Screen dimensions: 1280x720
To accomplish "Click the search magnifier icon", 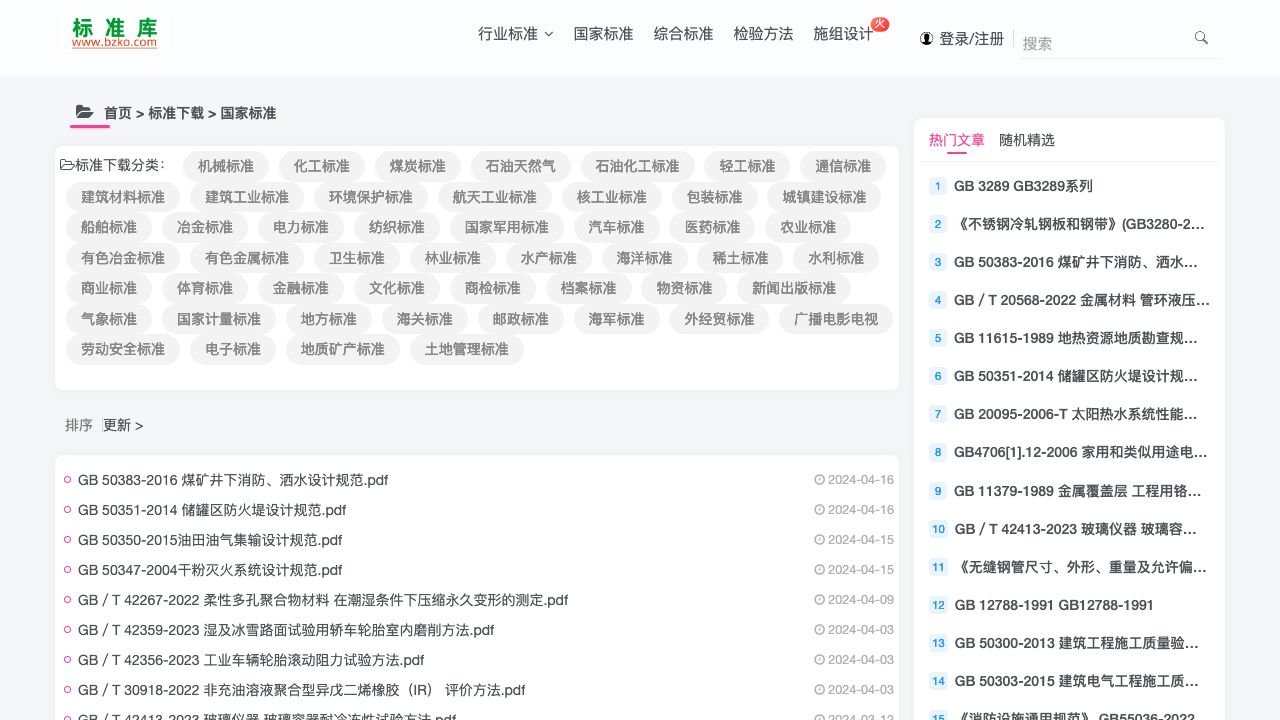I will point(1201,38).
